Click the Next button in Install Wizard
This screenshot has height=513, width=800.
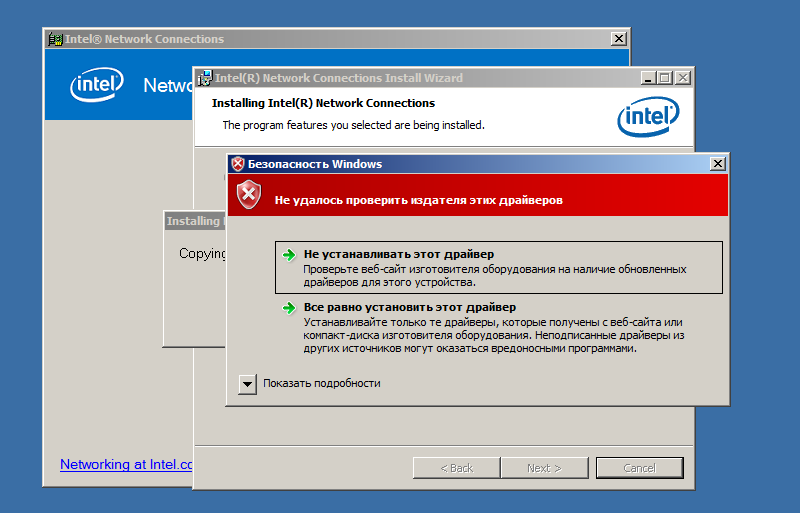click(x=544, y=468)
